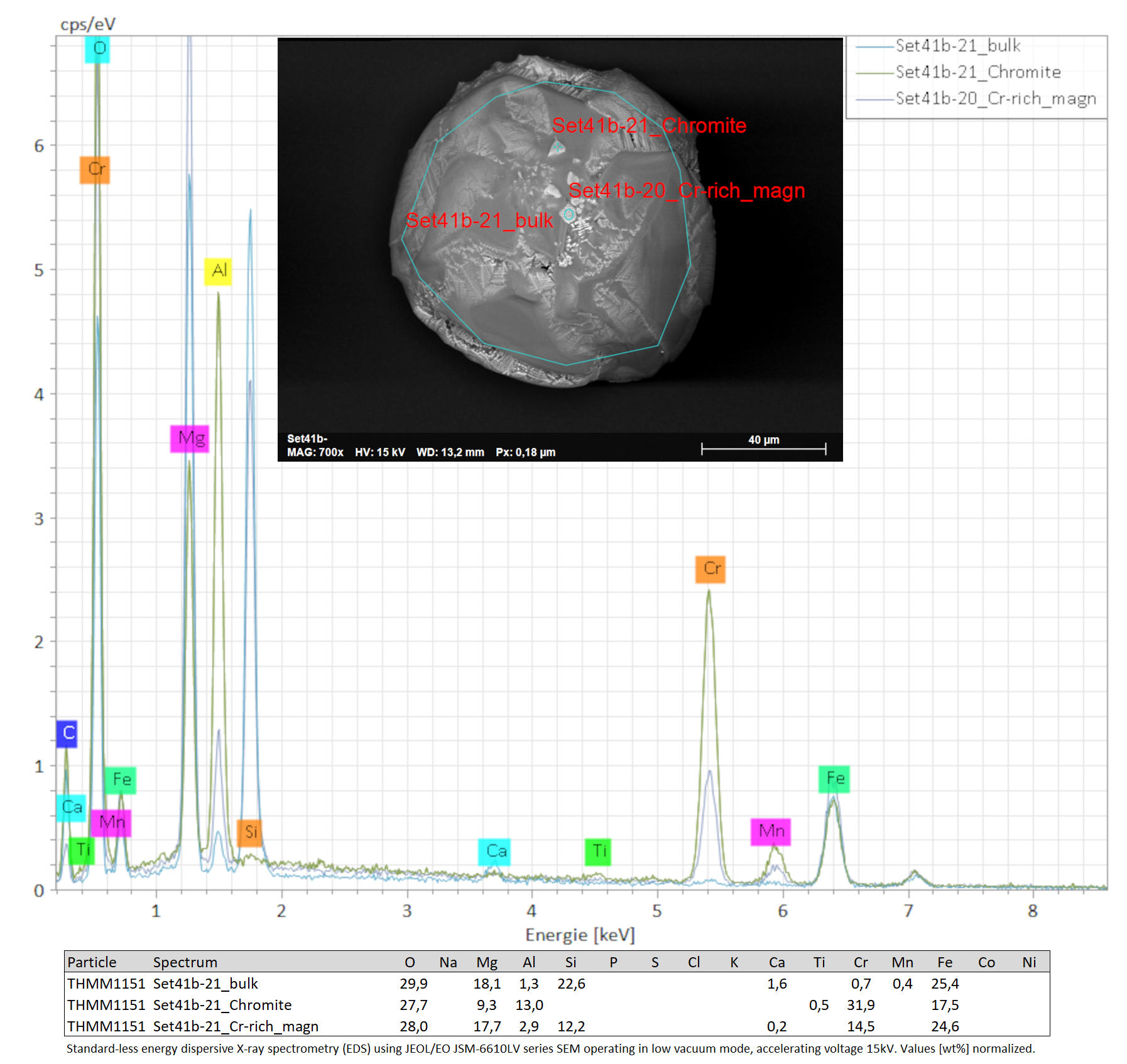Click the cyan O peak label
1127x1064 pixels.
click(x=97, y=49)
